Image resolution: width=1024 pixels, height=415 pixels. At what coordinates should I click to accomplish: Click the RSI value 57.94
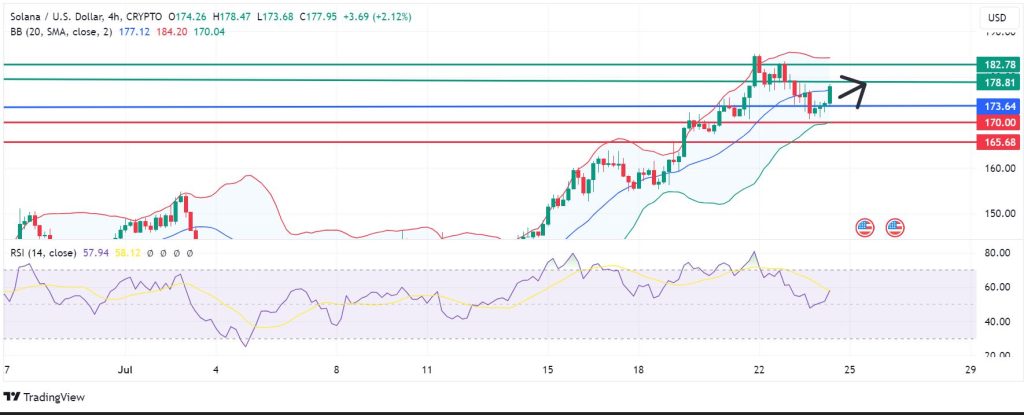click(96, 252)
